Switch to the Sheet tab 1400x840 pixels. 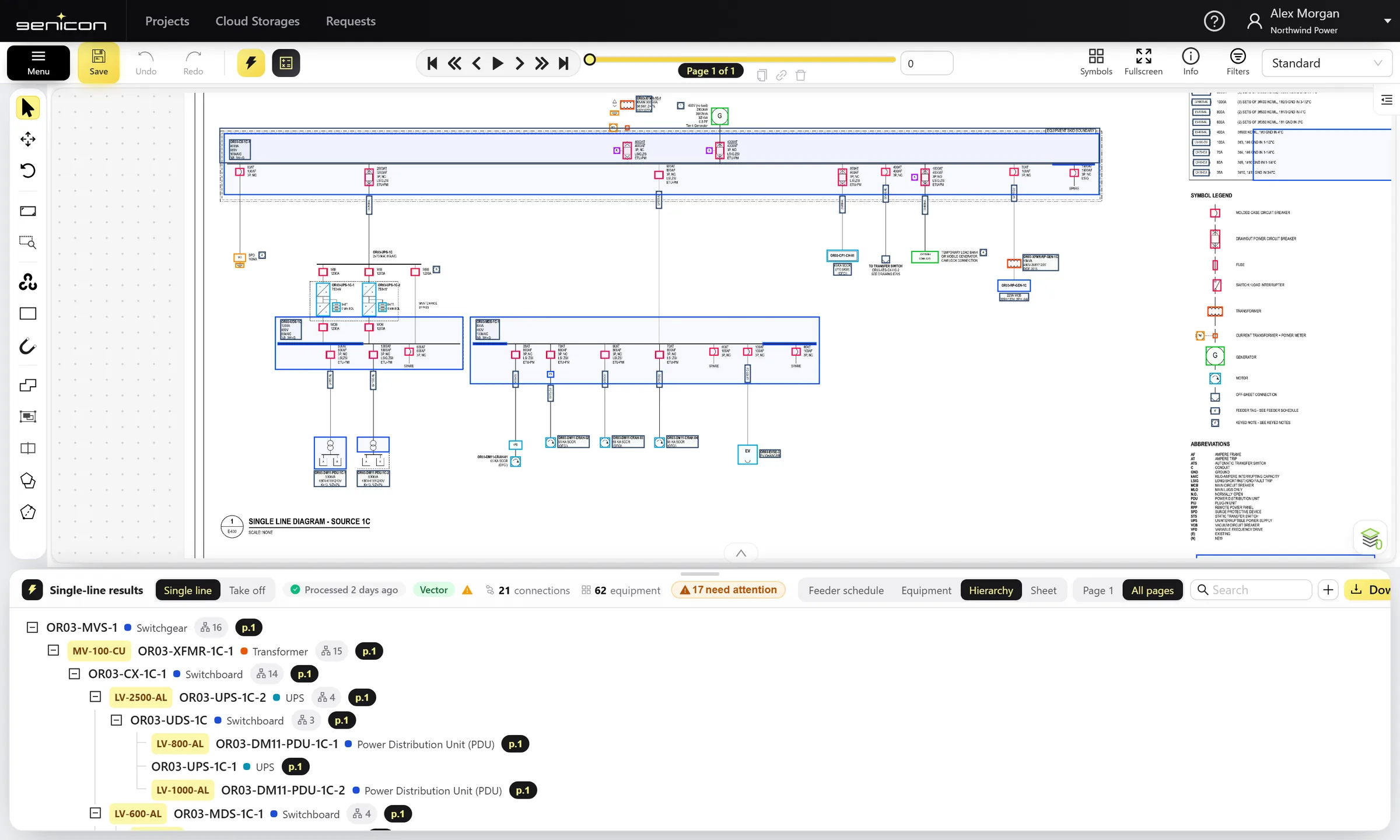coord(1043,590)
